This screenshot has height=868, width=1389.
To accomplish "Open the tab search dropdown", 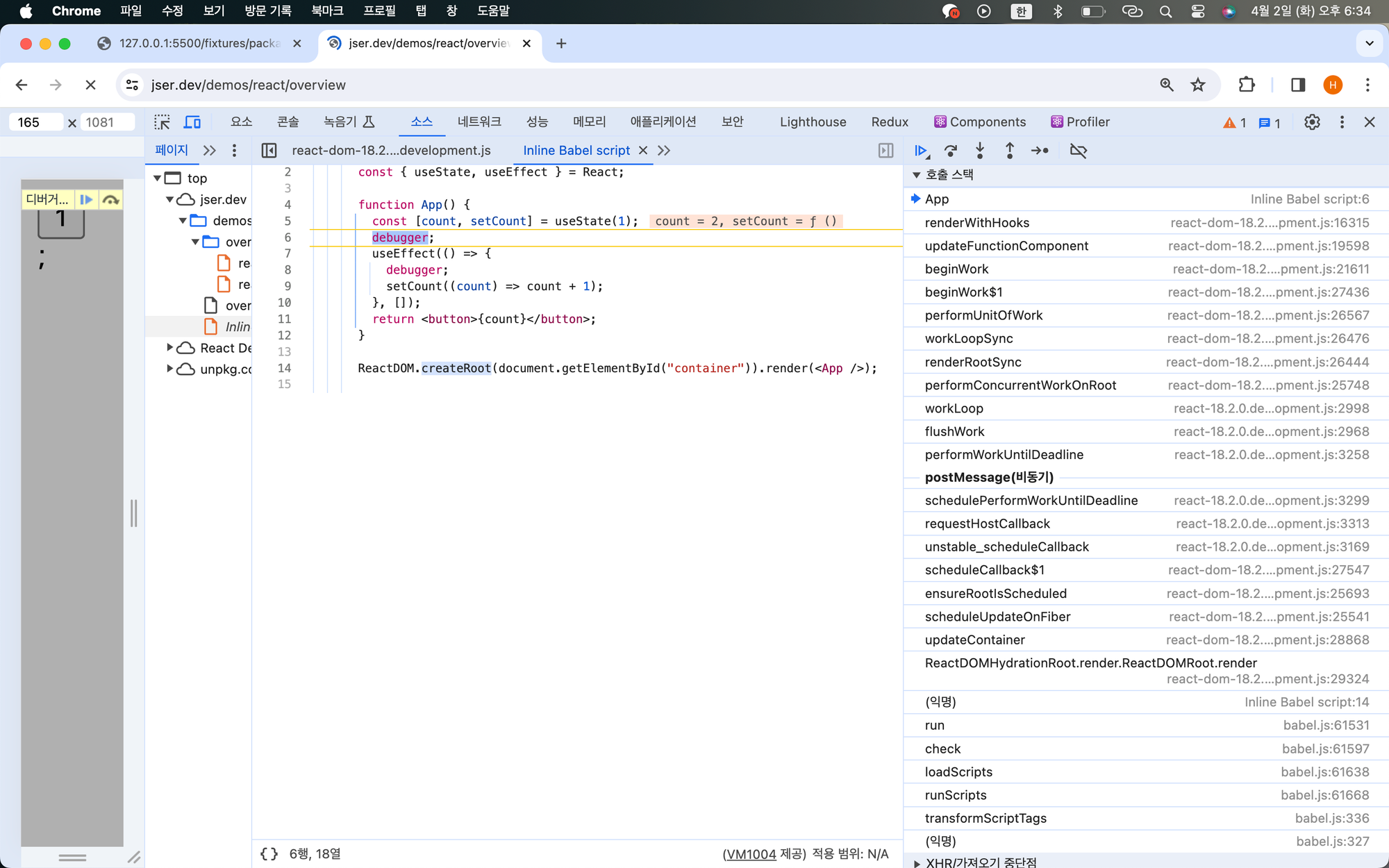I will click(x=1369, y=44).
